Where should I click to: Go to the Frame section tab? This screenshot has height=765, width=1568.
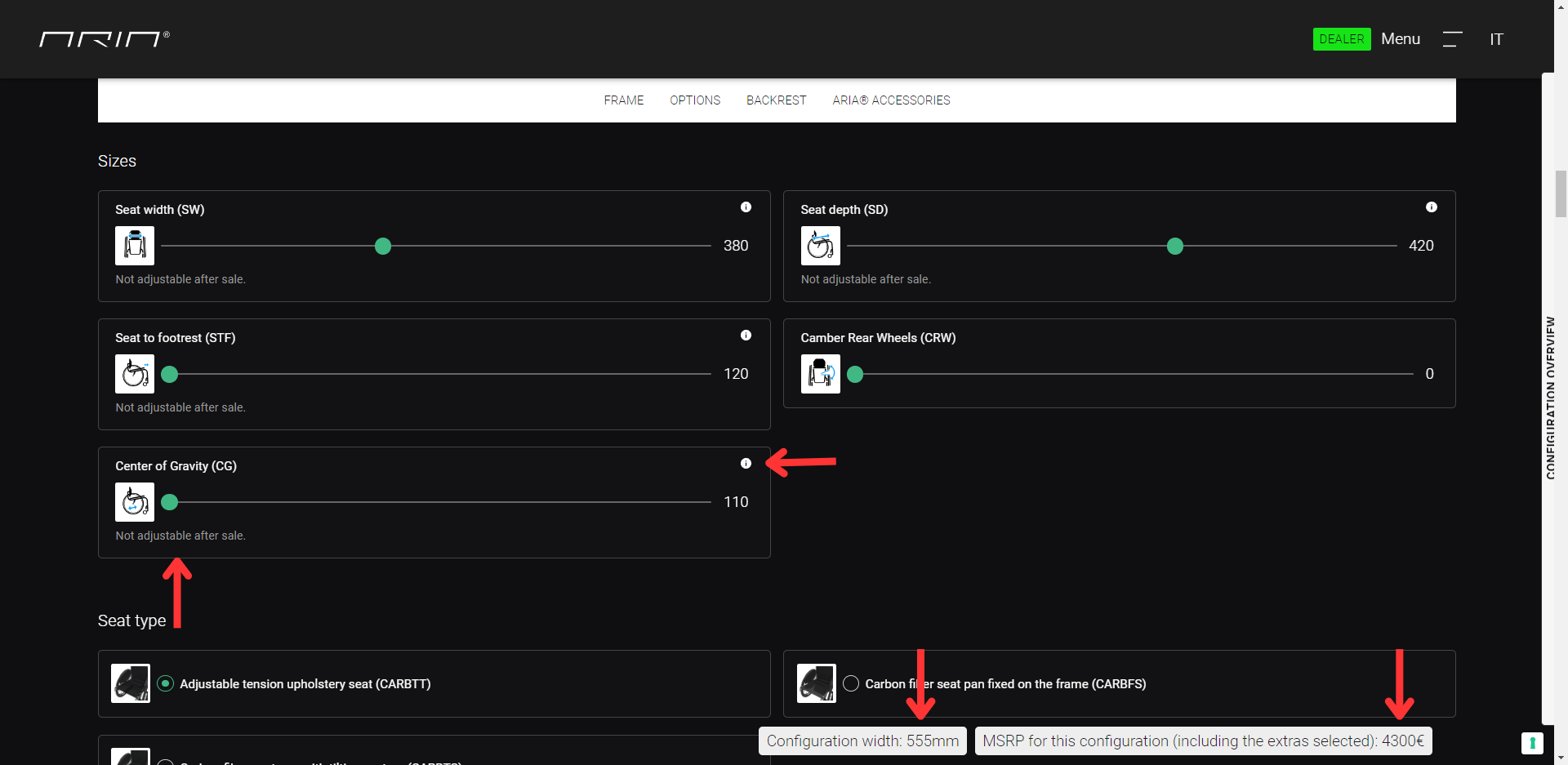[623, 100]
